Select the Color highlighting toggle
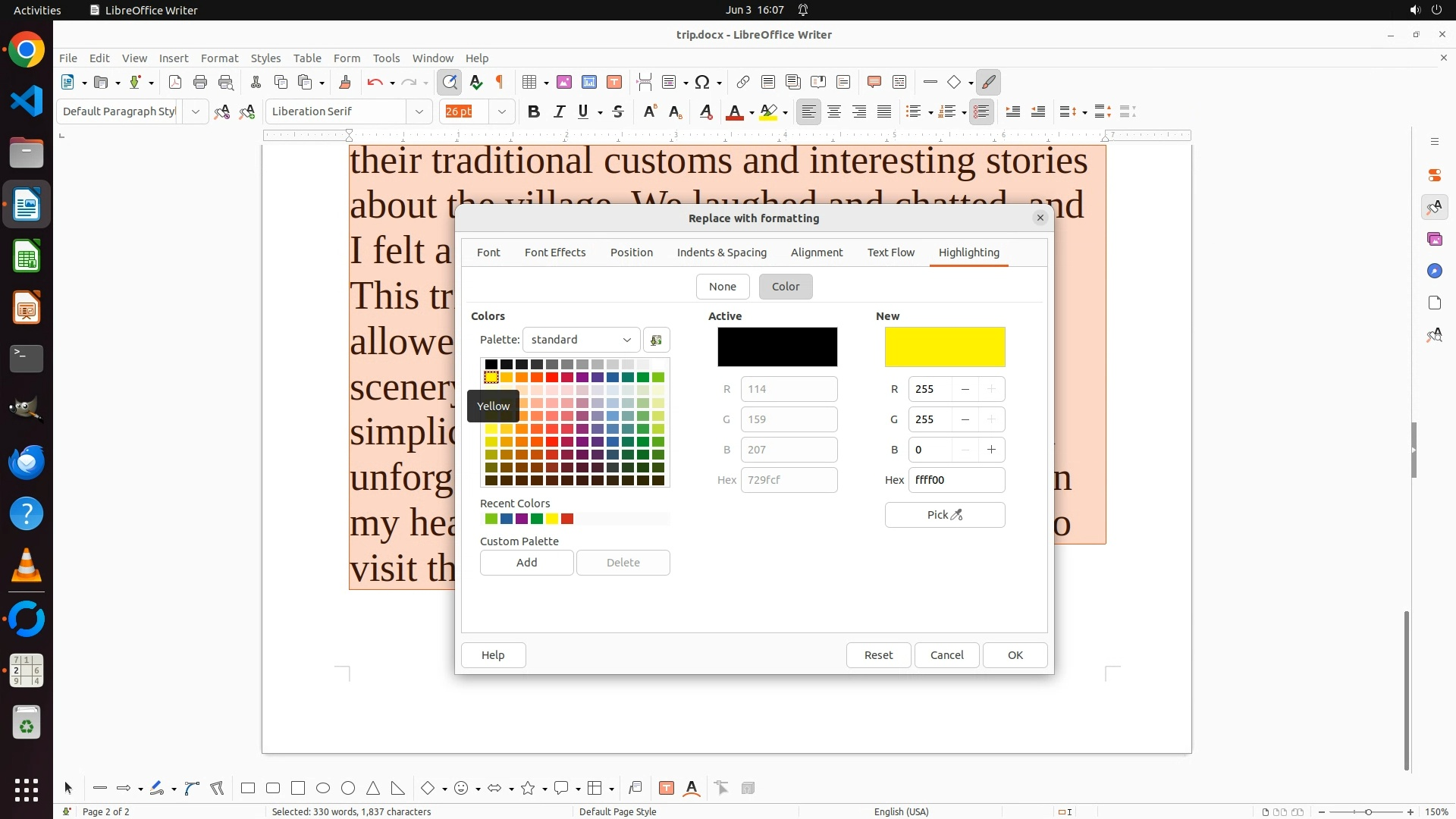Image resolution: width=1456 pixels, height=819 pixels. coord(785,287)
